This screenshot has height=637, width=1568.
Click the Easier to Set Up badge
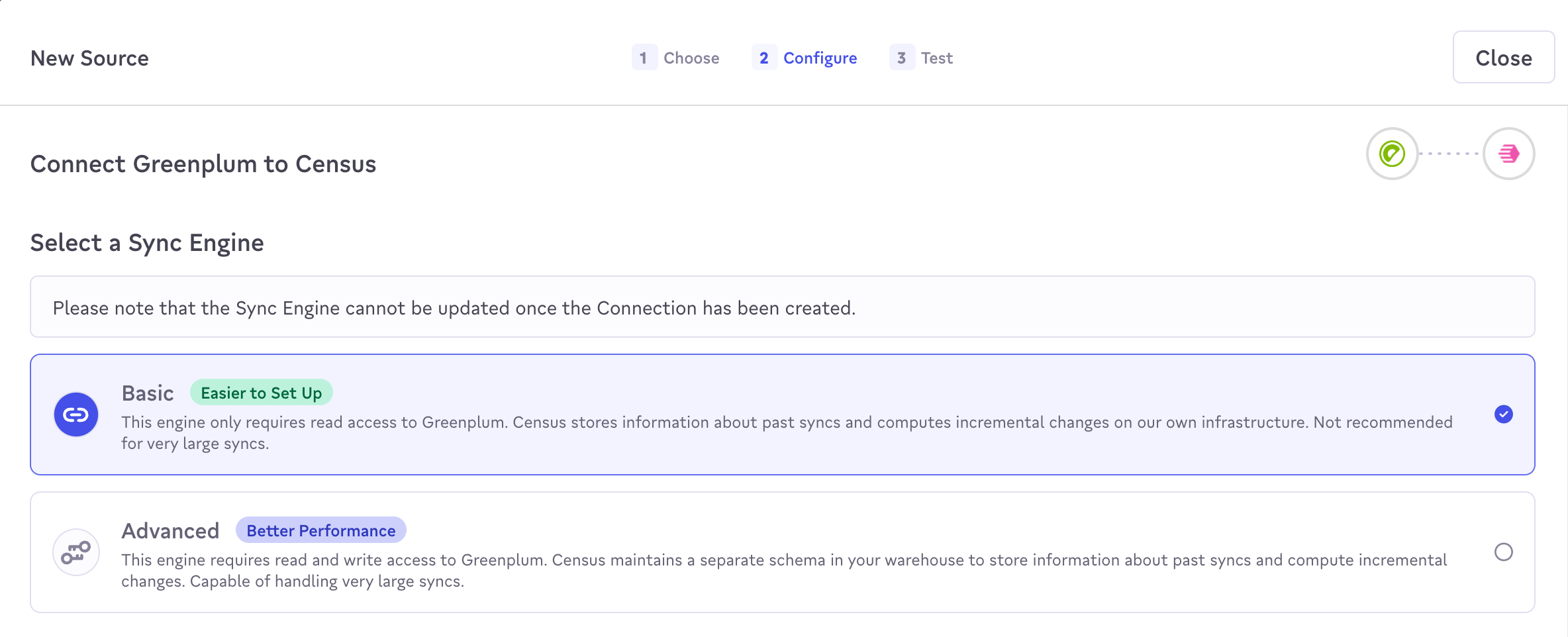[x=261, y=393]
